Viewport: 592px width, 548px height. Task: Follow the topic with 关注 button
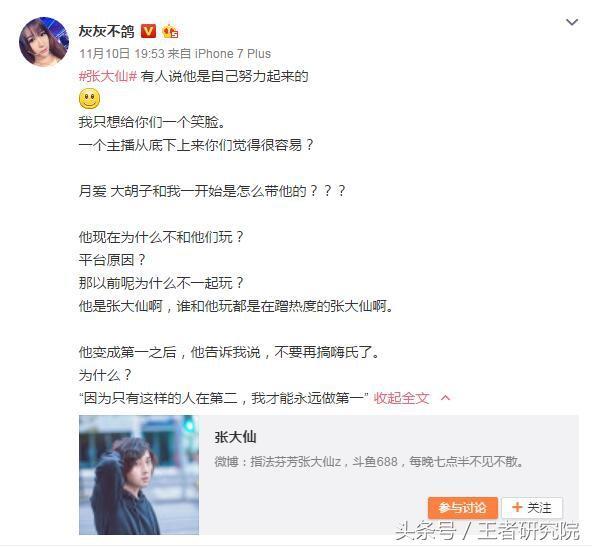(532, 508)
